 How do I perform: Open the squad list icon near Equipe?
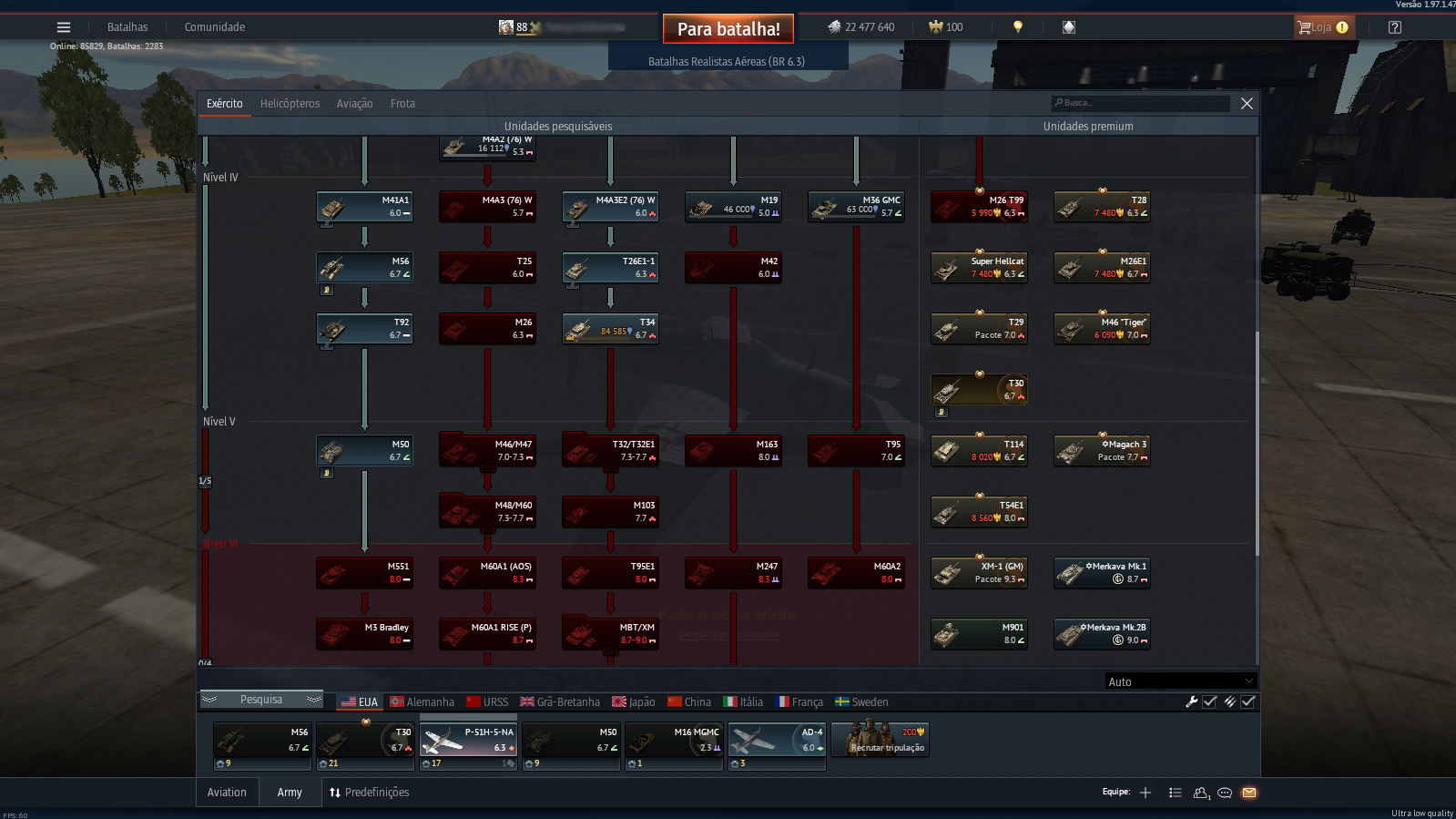point(1175,793)
